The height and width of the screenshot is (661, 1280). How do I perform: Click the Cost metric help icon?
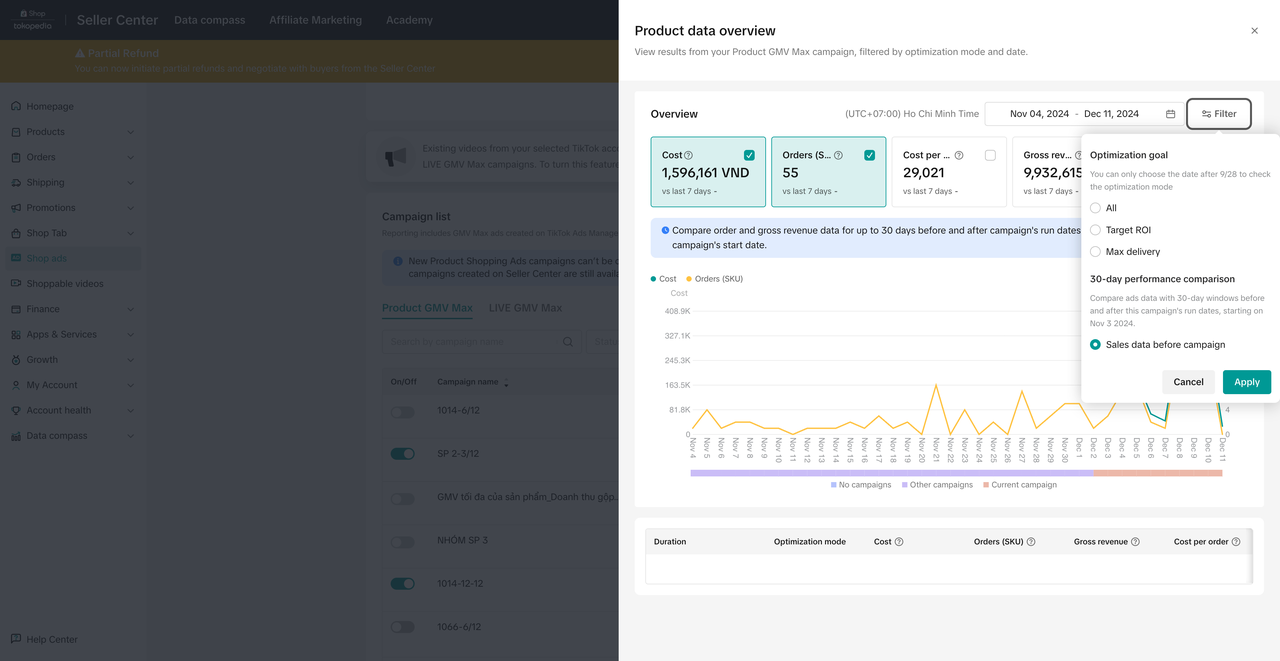coord(688,156)
